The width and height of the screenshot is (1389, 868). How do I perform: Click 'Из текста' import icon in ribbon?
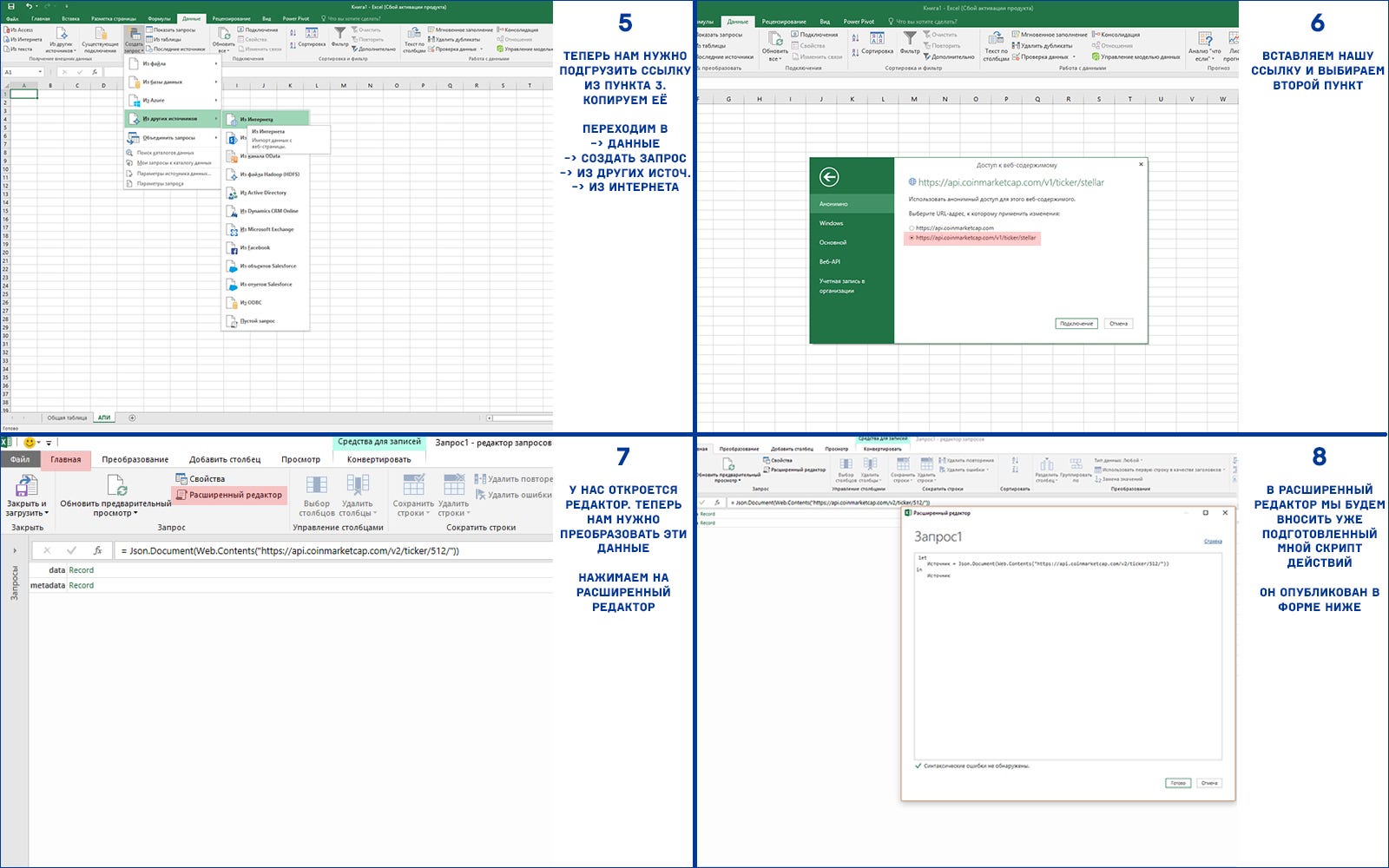click(17, 49)
